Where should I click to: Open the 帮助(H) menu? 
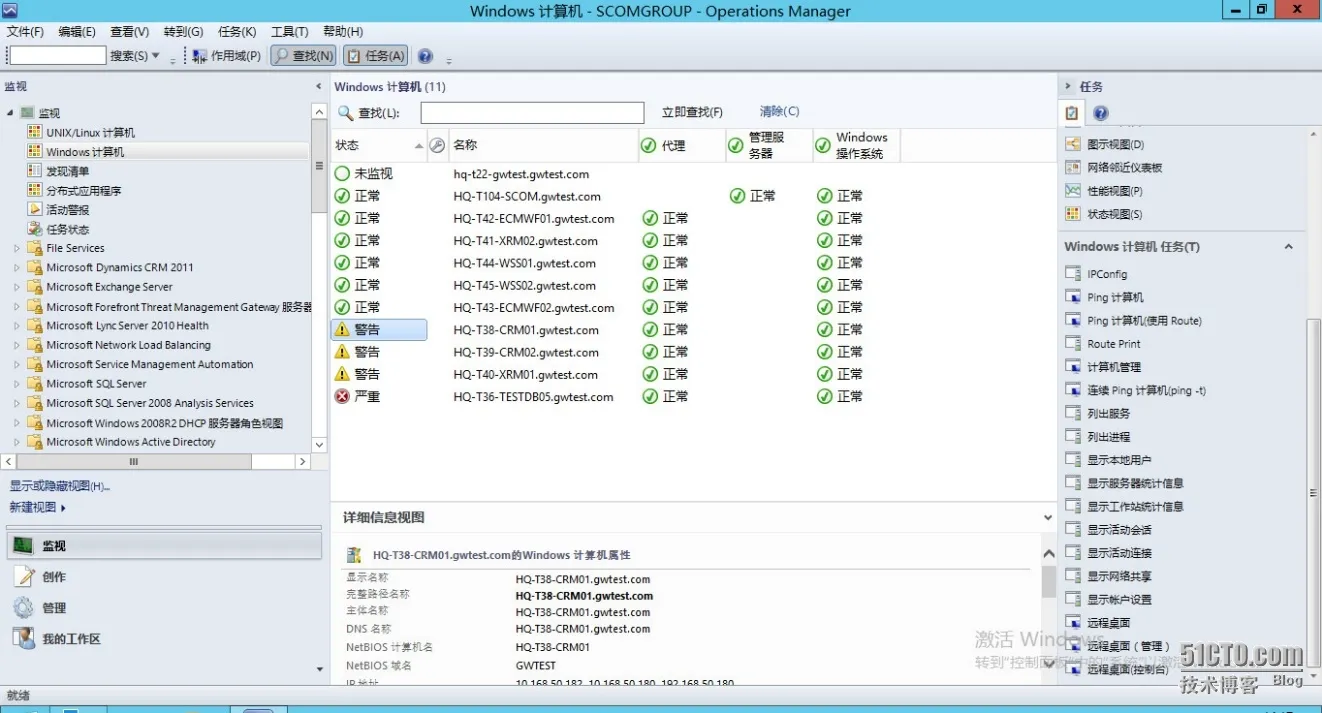[x=343, y=31]
